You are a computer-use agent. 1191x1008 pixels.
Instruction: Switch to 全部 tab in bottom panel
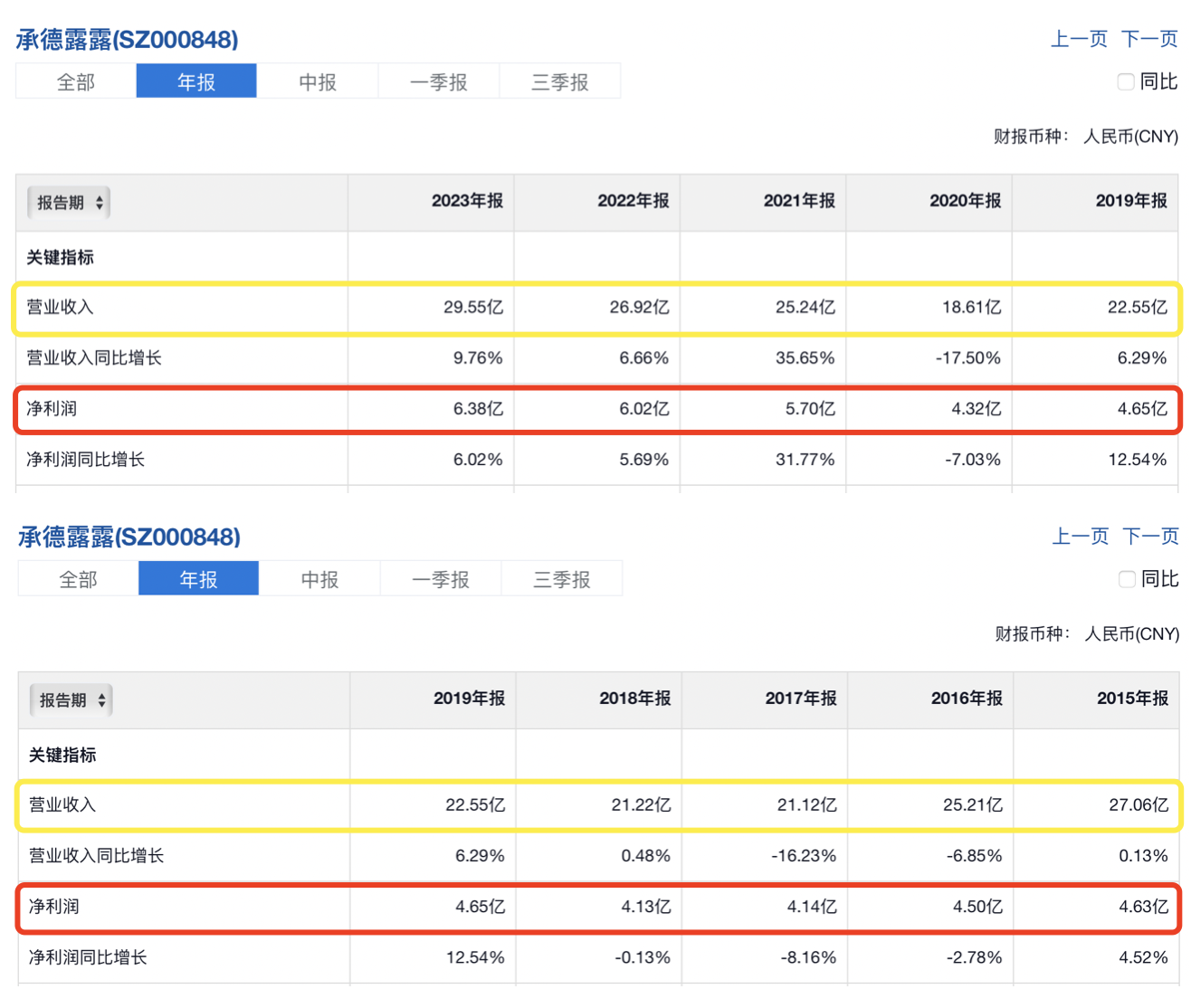78,580
